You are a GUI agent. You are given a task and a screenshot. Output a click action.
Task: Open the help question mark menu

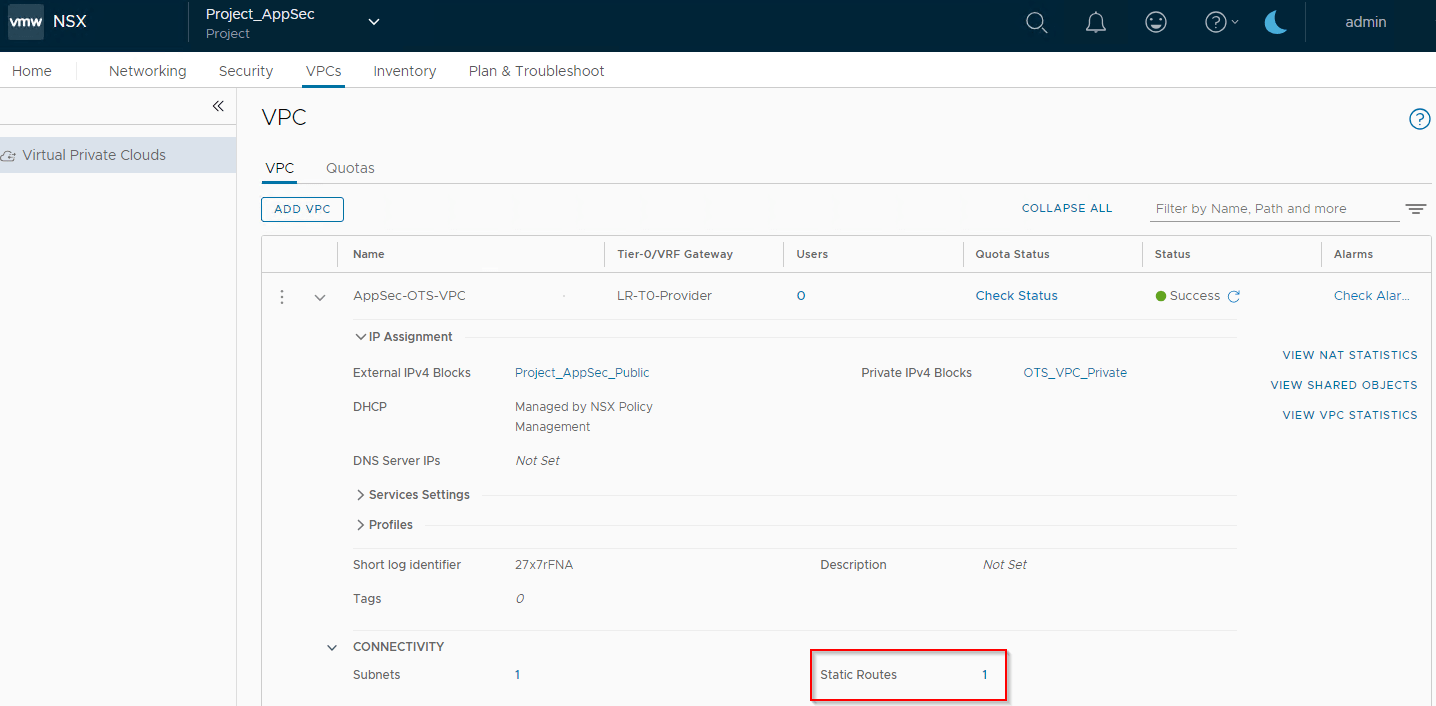tap(1221, 22)
